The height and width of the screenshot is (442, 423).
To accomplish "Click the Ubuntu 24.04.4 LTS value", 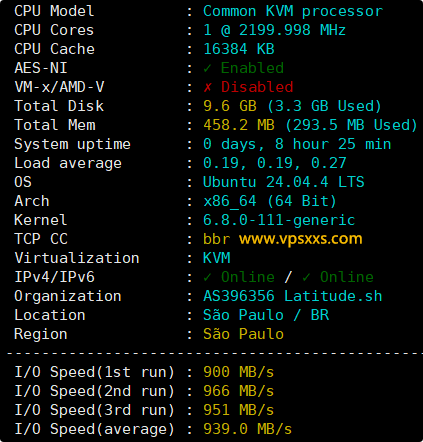I will (x=284, y=182).
